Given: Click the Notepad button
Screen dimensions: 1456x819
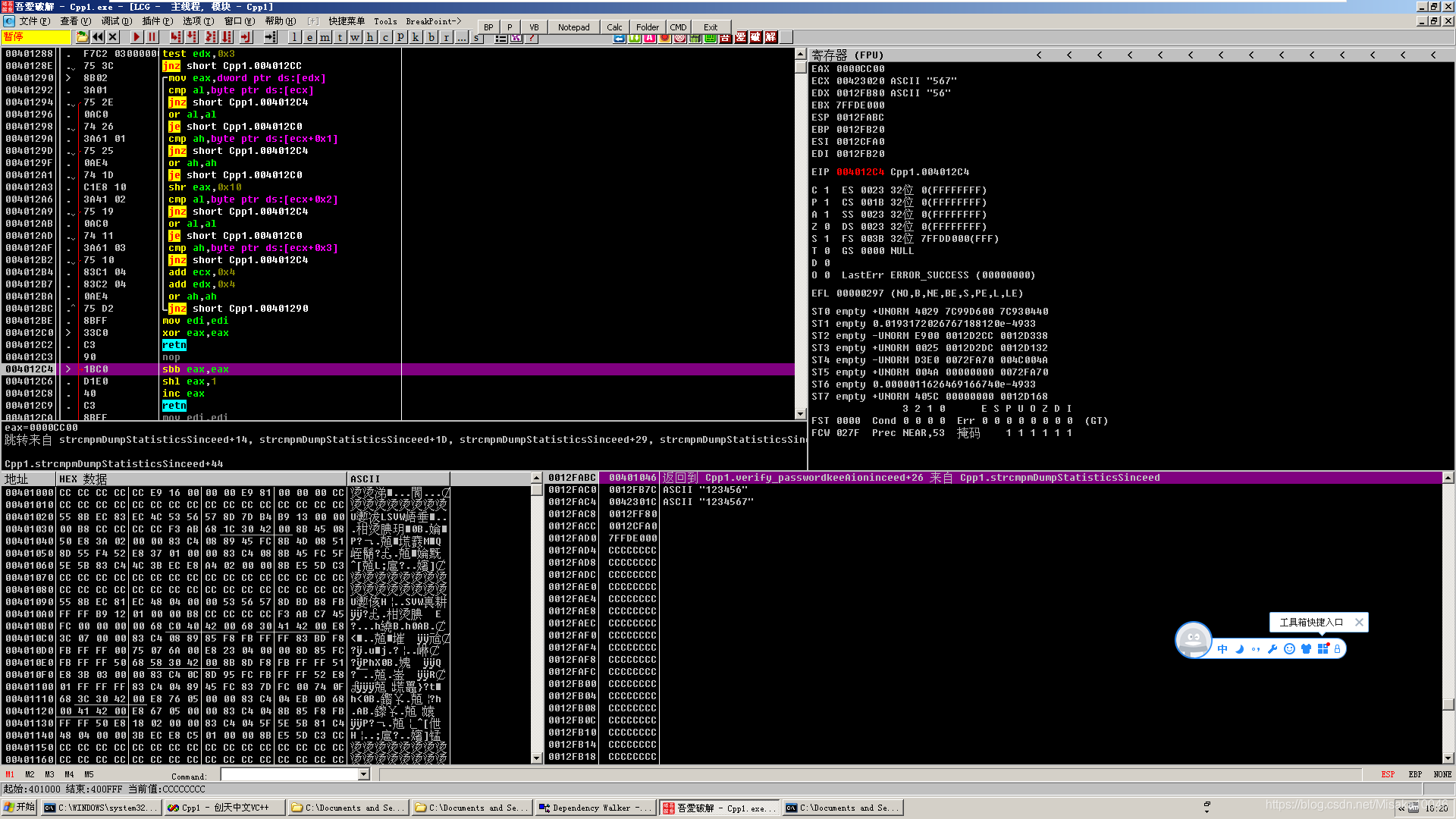Looking at the screenshot, I should (573, 27).
